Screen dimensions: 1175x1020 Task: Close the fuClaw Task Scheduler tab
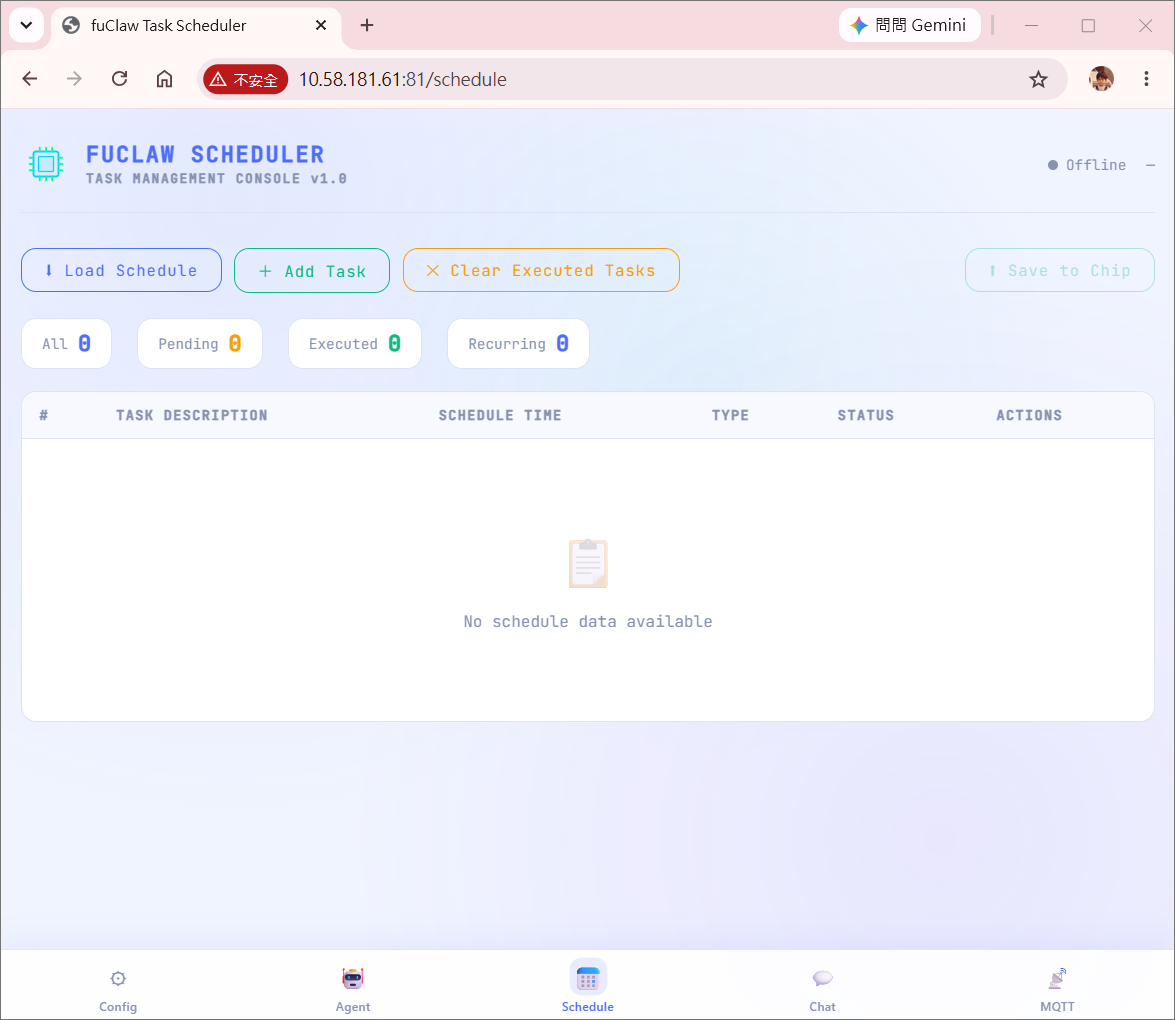coord(321,25)
